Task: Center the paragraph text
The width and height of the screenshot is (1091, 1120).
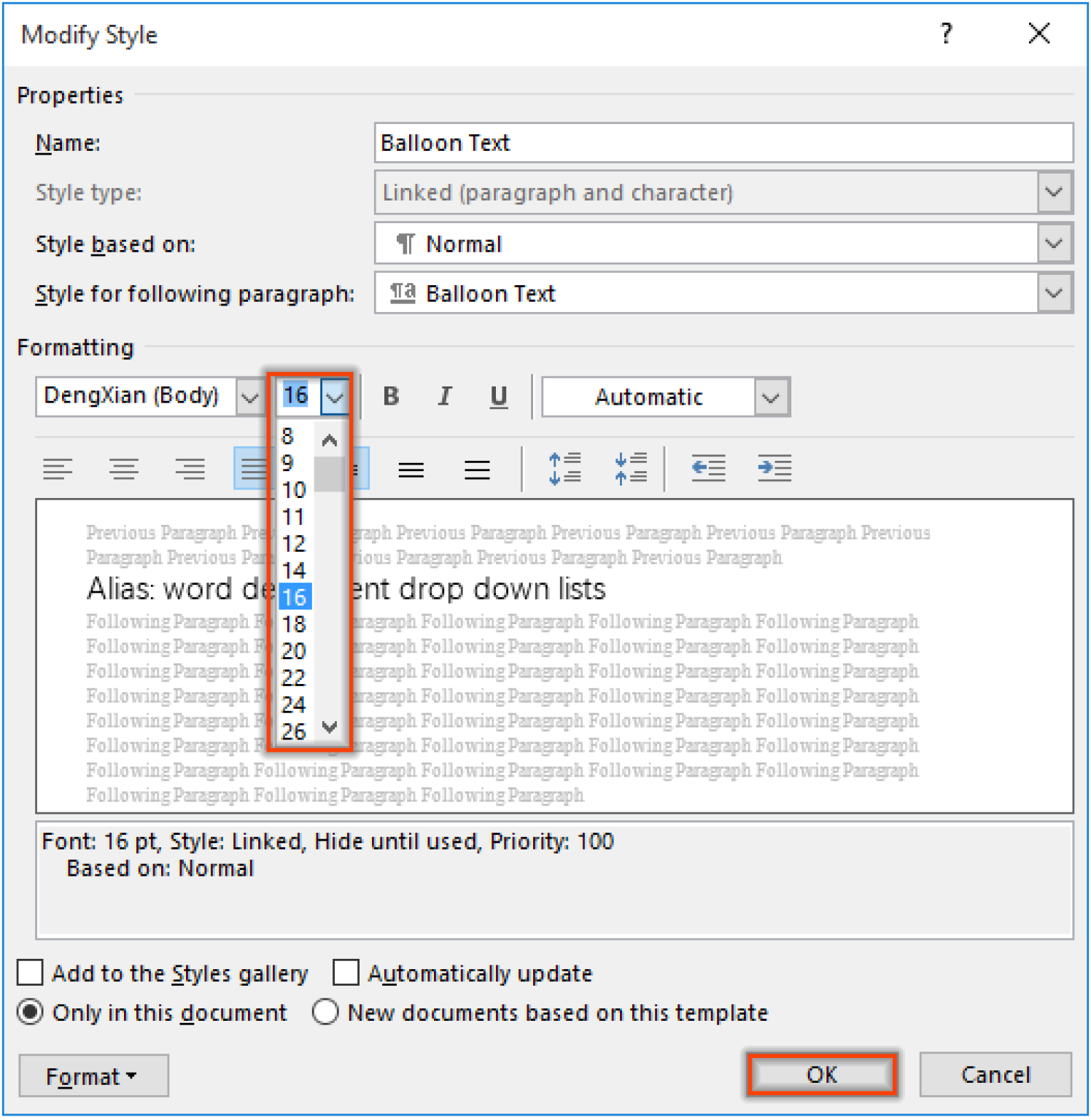Action: pyautogui.click(x=124, y=468)
